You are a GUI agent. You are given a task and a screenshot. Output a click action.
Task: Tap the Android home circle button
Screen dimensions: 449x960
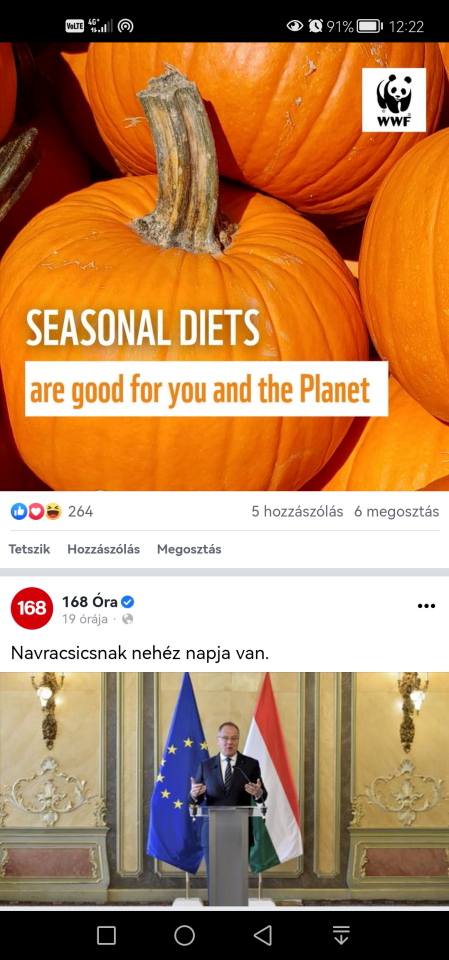(184, 935)
